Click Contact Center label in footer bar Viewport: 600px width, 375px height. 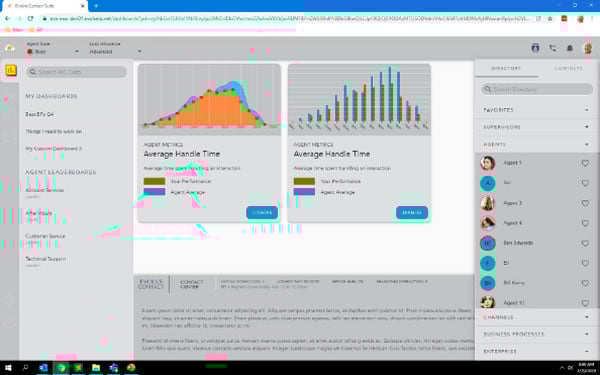191,284
